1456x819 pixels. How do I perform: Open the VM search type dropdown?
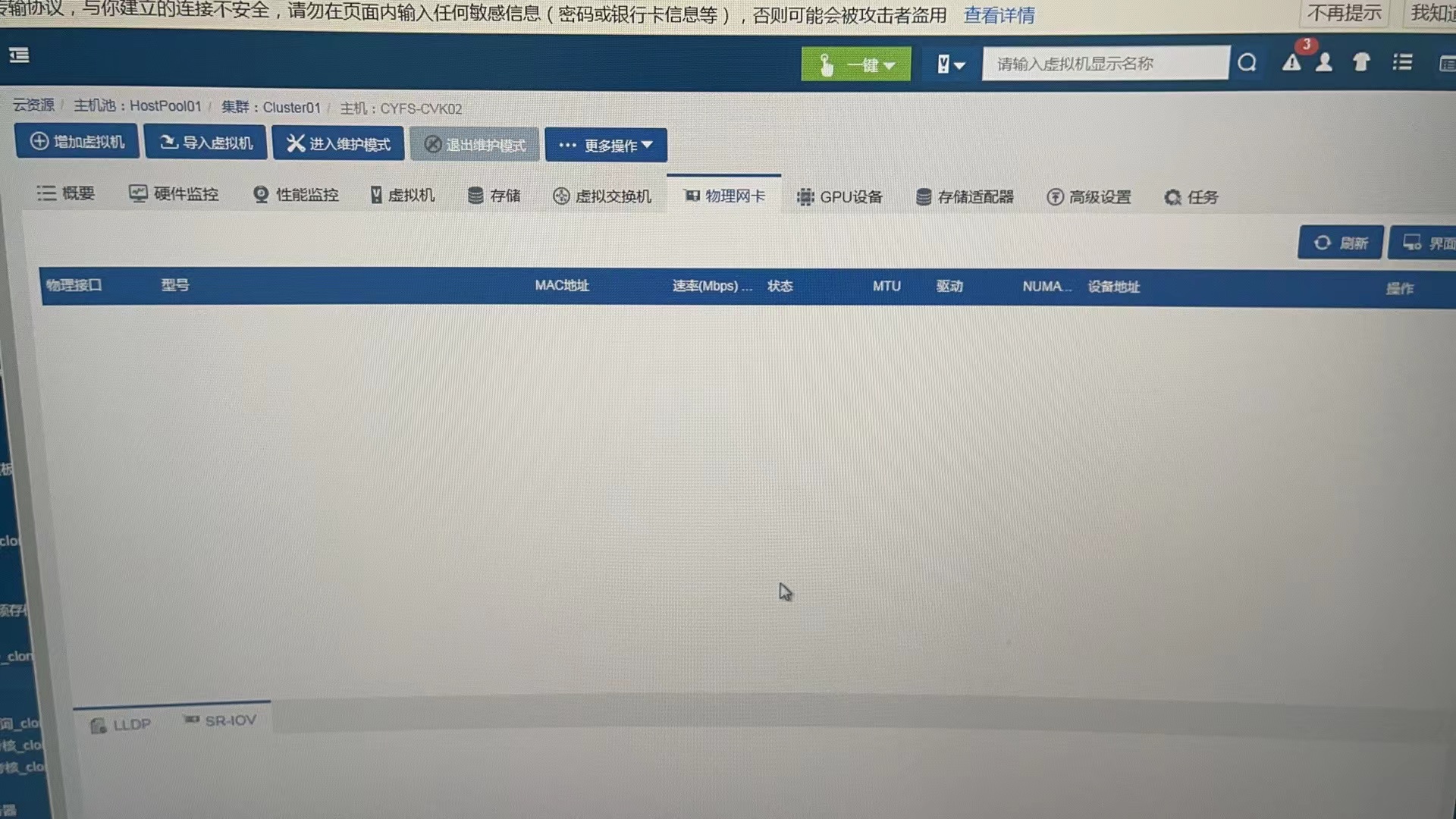950,64
